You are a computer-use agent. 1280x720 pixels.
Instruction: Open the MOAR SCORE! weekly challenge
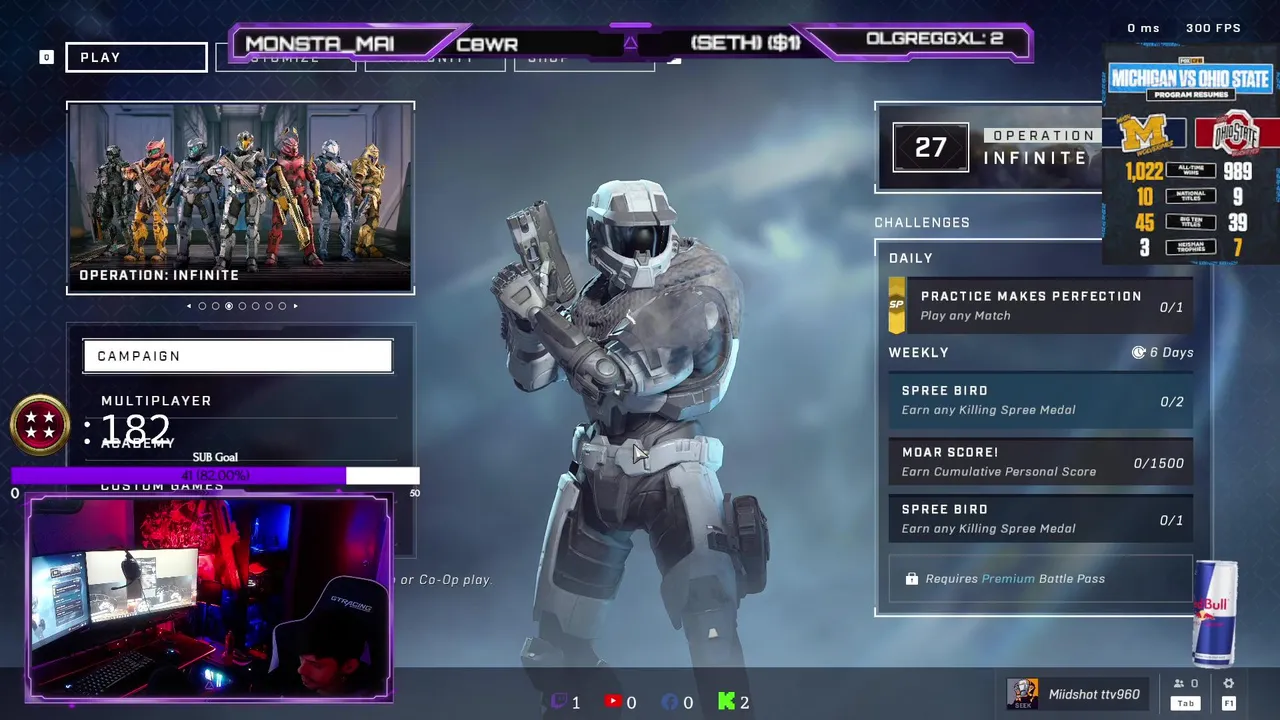click(x=1041, y=463)
